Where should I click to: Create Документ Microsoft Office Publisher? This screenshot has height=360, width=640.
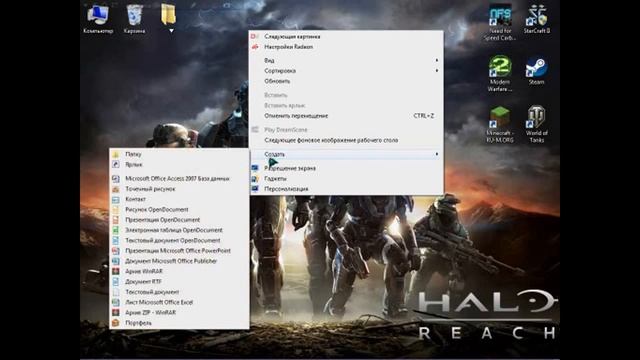[179, 261]
